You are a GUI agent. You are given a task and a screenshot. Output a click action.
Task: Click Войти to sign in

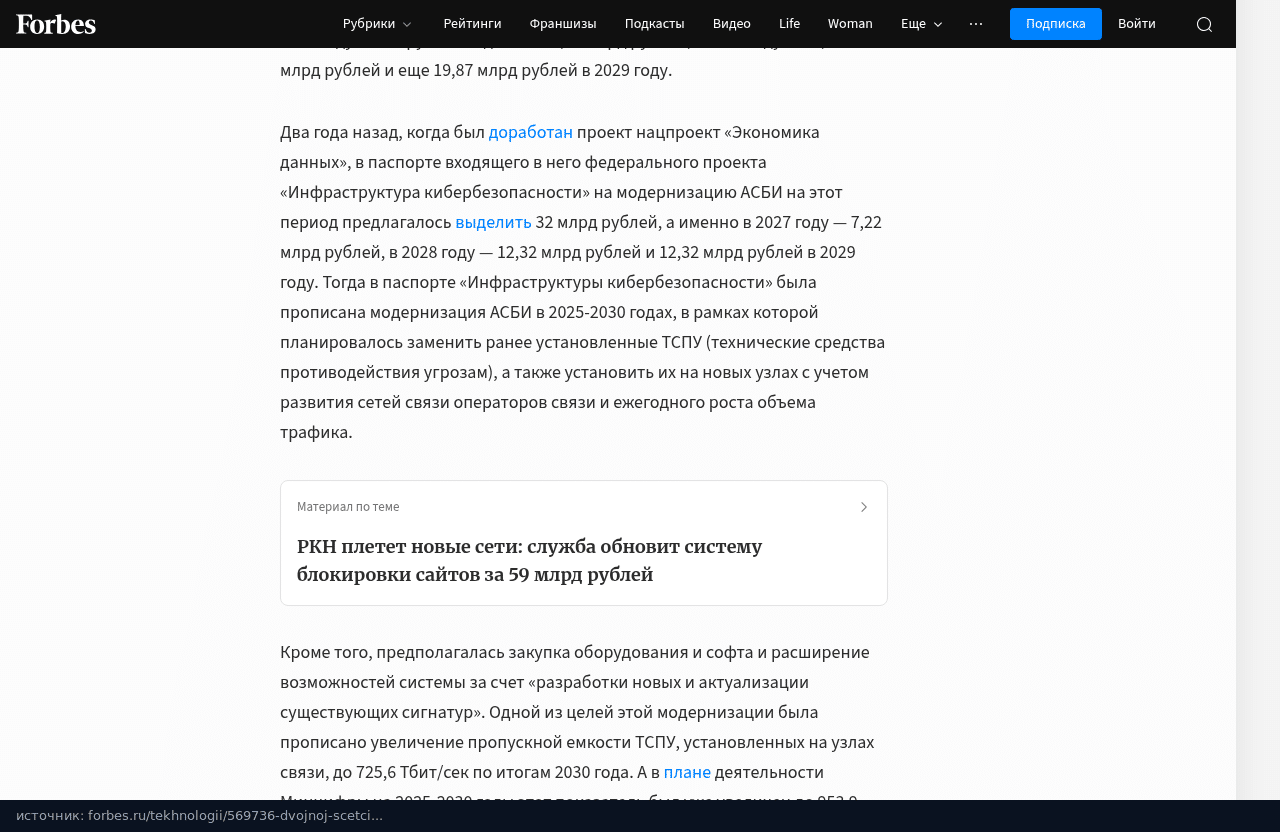pos(1137,24)
